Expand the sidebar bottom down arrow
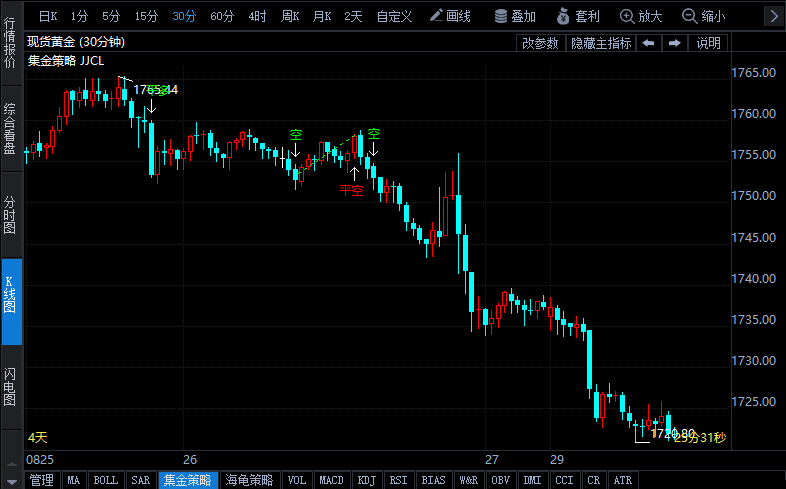The height and width of the screenshot is (489, 786). 12,482
